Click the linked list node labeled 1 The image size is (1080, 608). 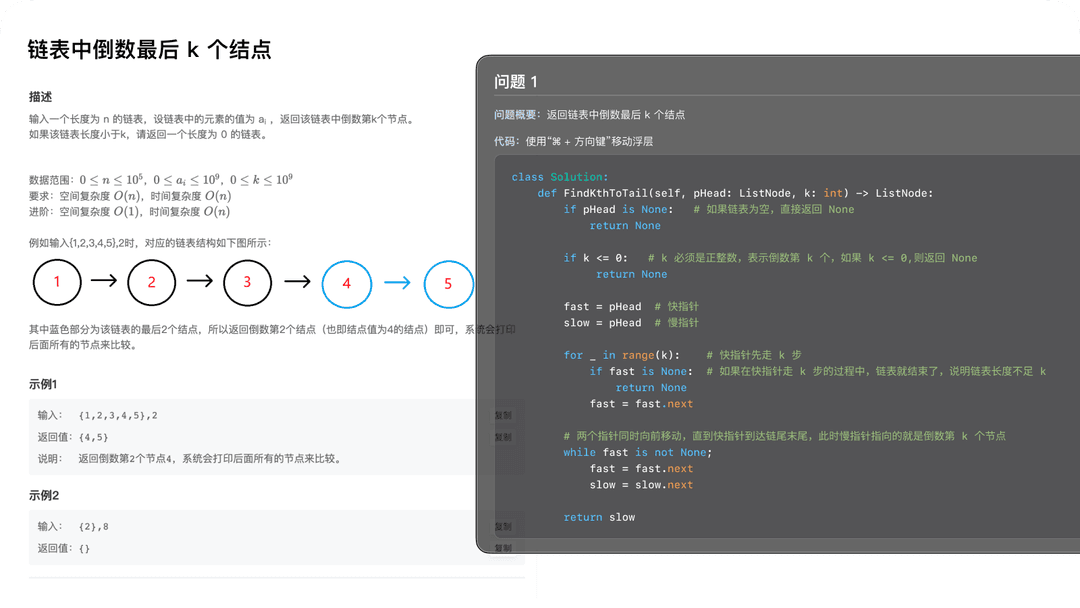57,282
